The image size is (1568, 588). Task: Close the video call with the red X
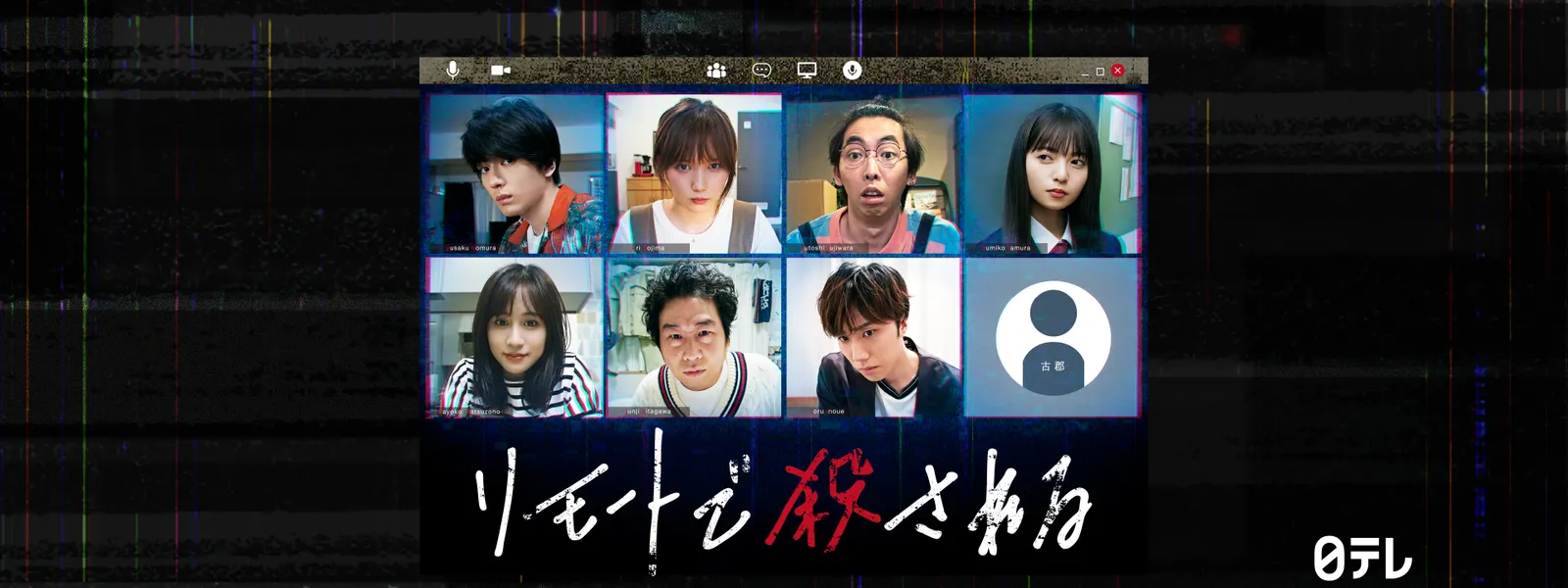point(1117,71)
